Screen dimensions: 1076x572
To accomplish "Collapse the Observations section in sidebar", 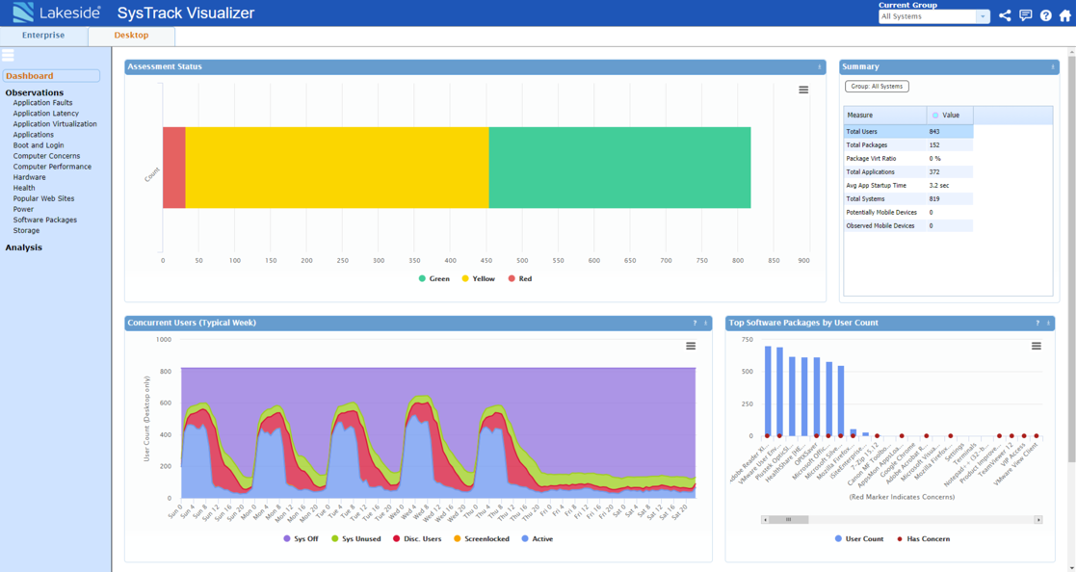I will tap(34, 93).
